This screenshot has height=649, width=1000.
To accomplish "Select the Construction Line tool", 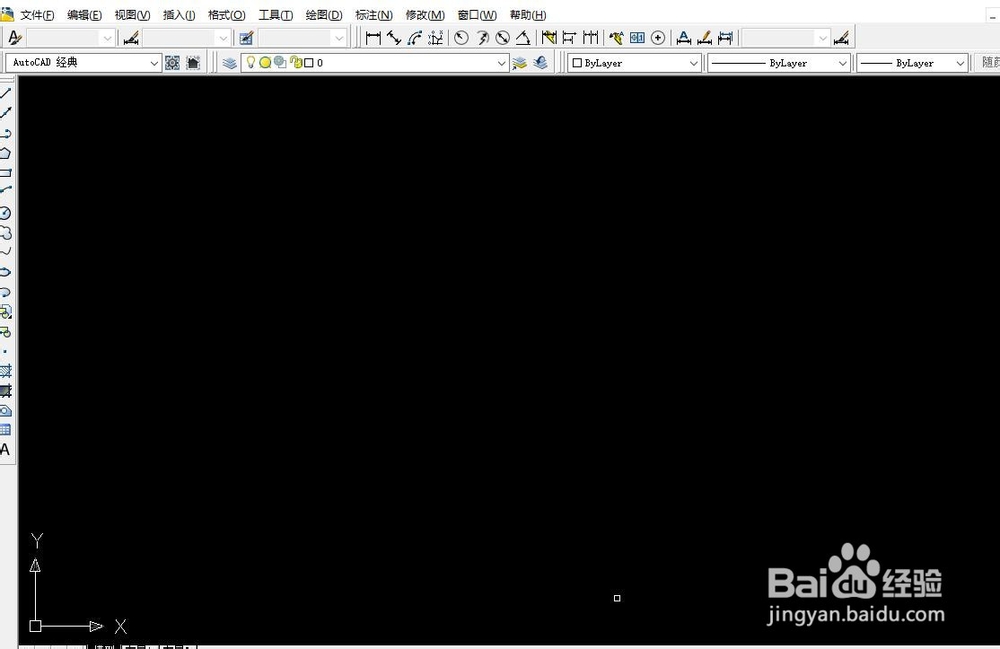I will (6, 113).
